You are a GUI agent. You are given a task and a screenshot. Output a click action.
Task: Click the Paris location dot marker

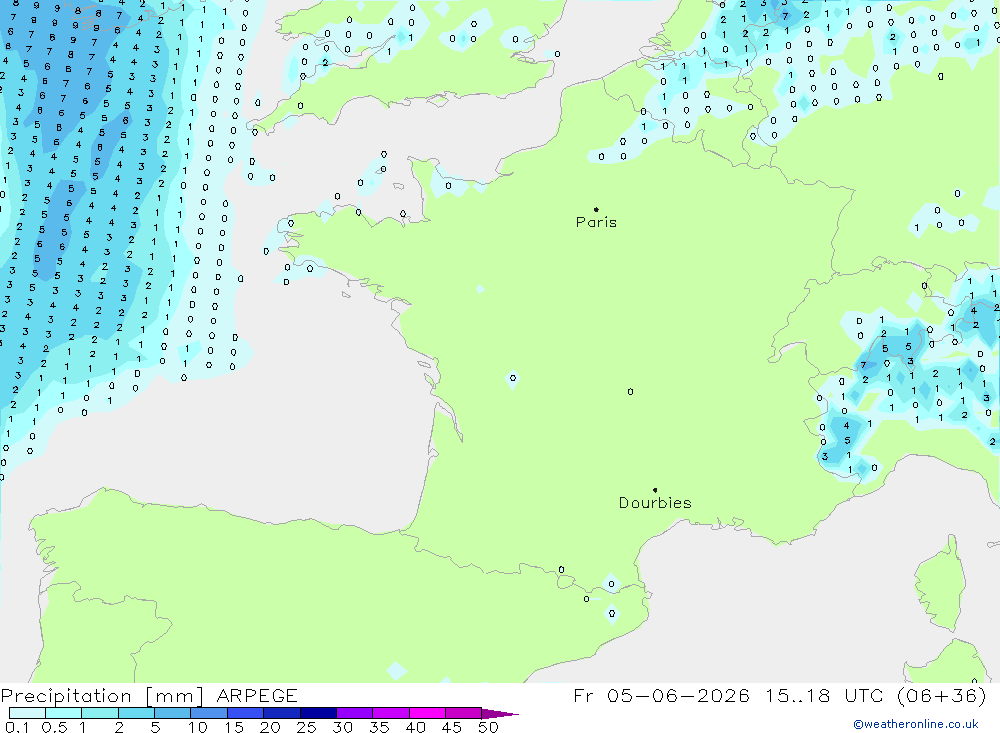coord(596,209)
